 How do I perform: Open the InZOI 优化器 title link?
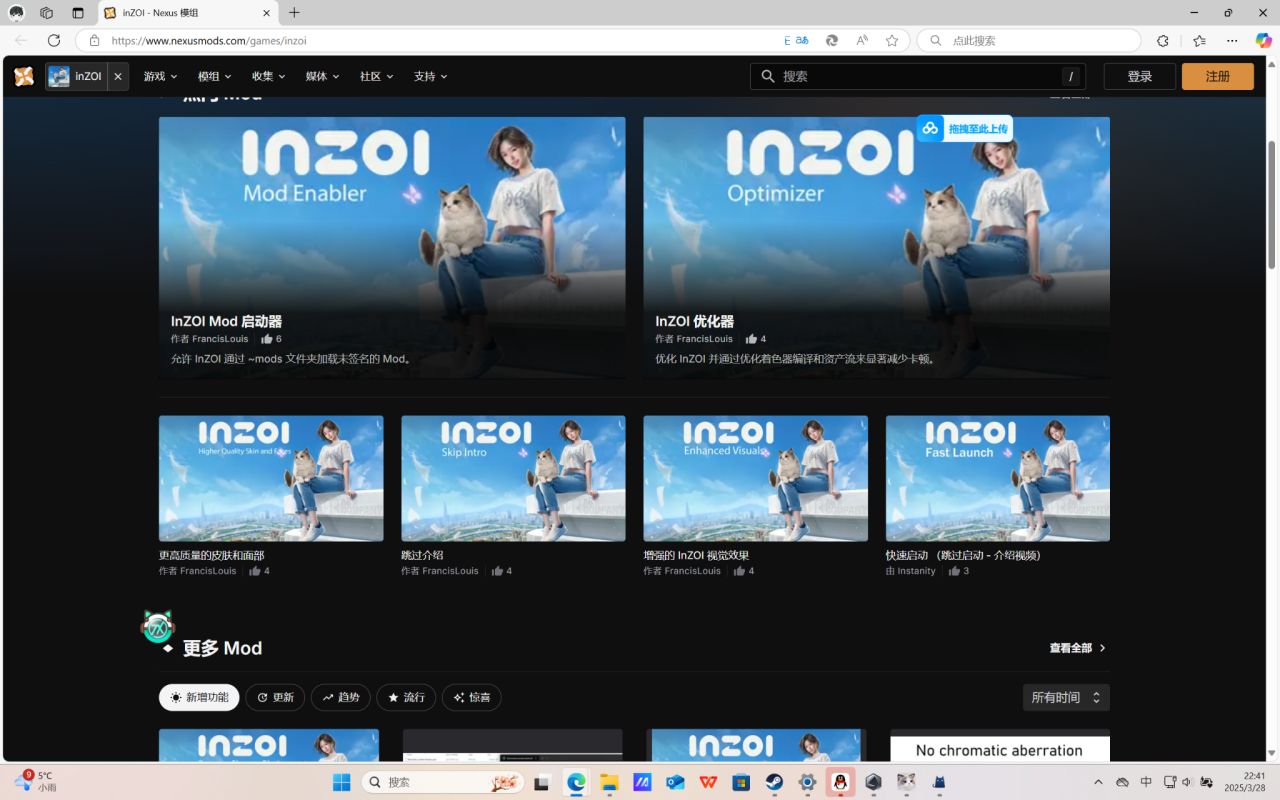tap(694, 321)
